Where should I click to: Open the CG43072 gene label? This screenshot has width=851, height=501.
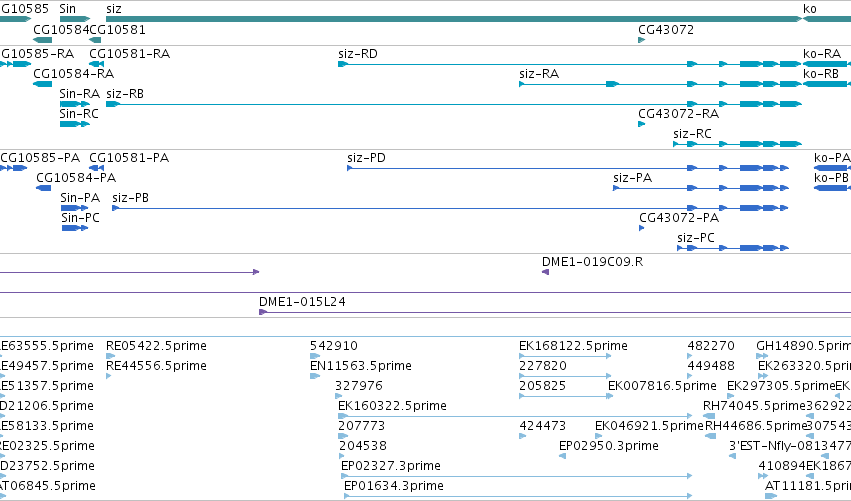666,30
